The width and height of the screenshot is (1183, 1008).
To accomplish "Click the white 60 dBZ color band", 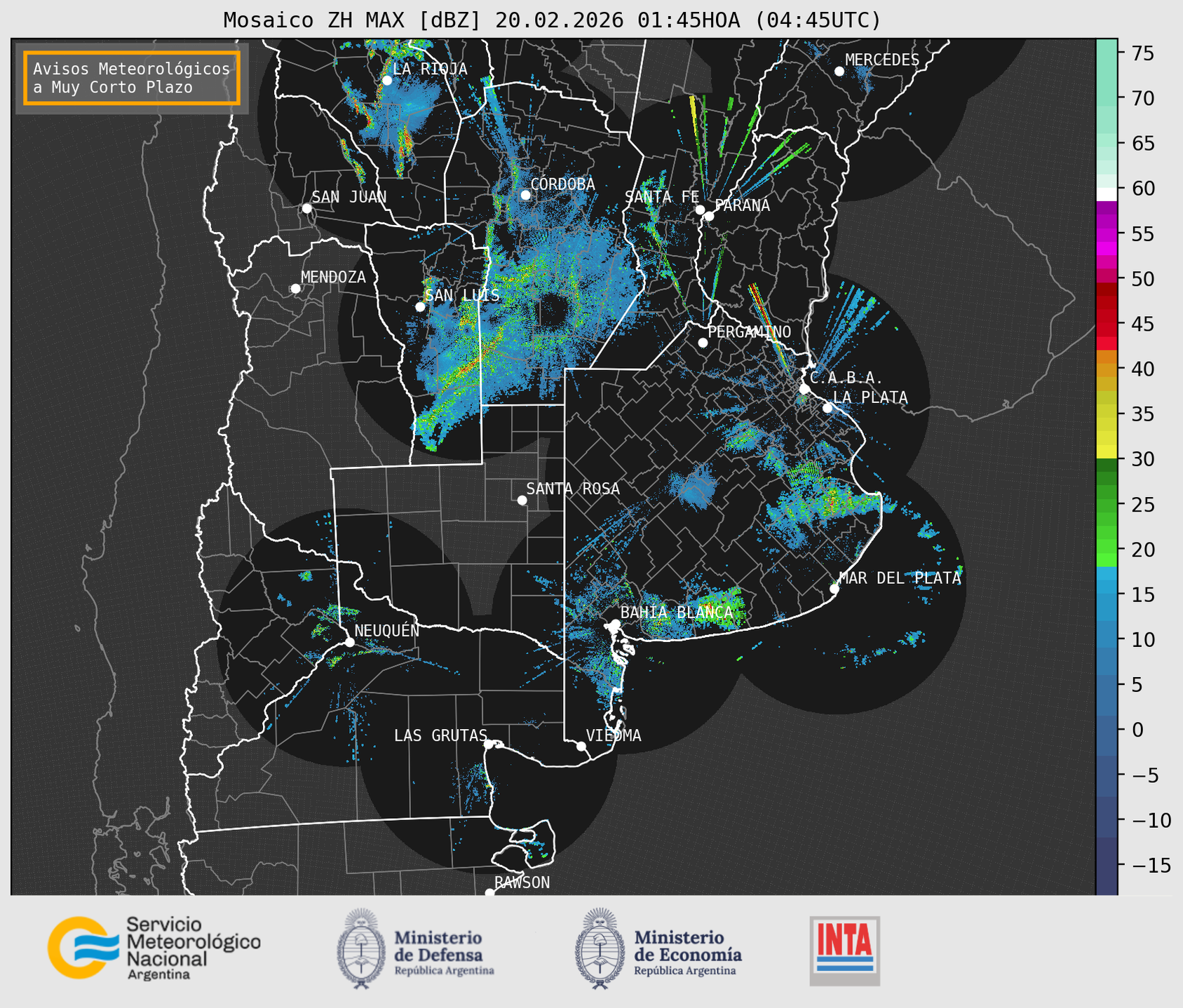I will pos(1107,194).
